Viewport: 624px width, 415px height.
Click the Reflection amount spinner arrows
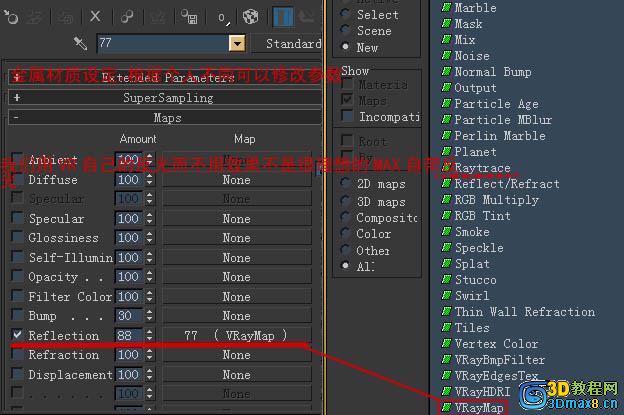tap(149, 335)
